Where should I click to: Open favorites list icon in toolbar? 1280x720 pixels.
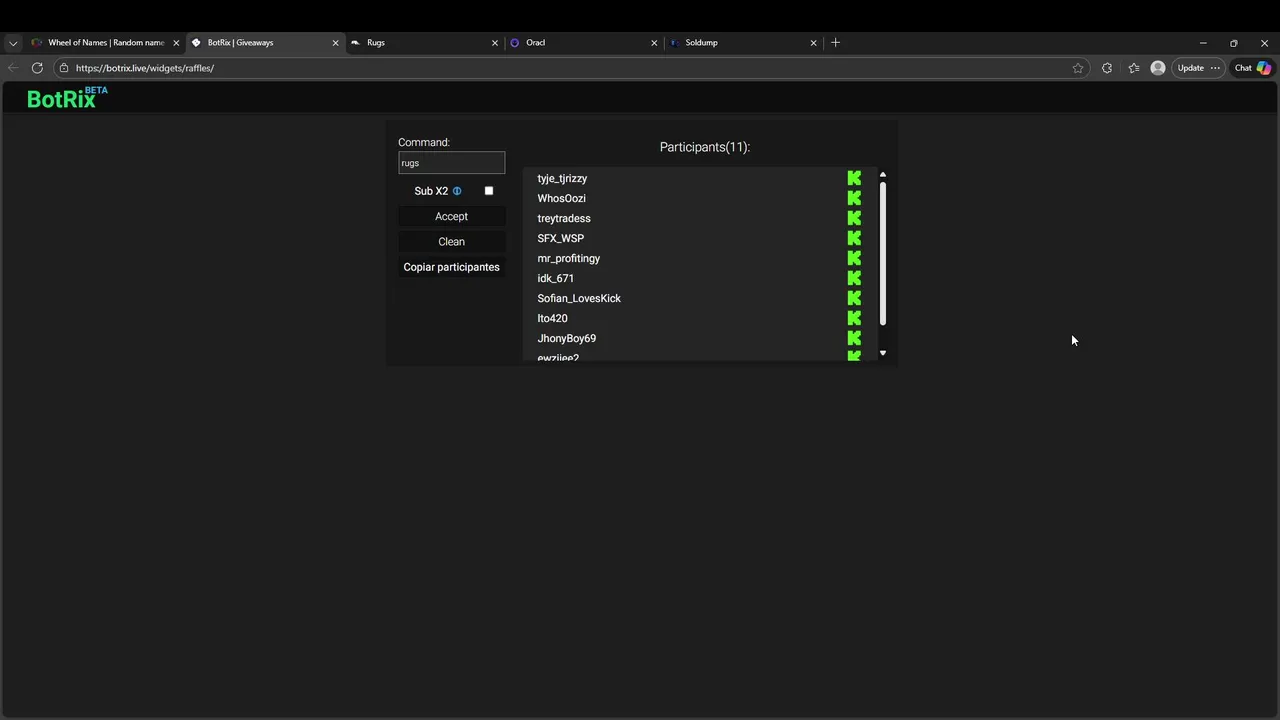point(1133,68)
